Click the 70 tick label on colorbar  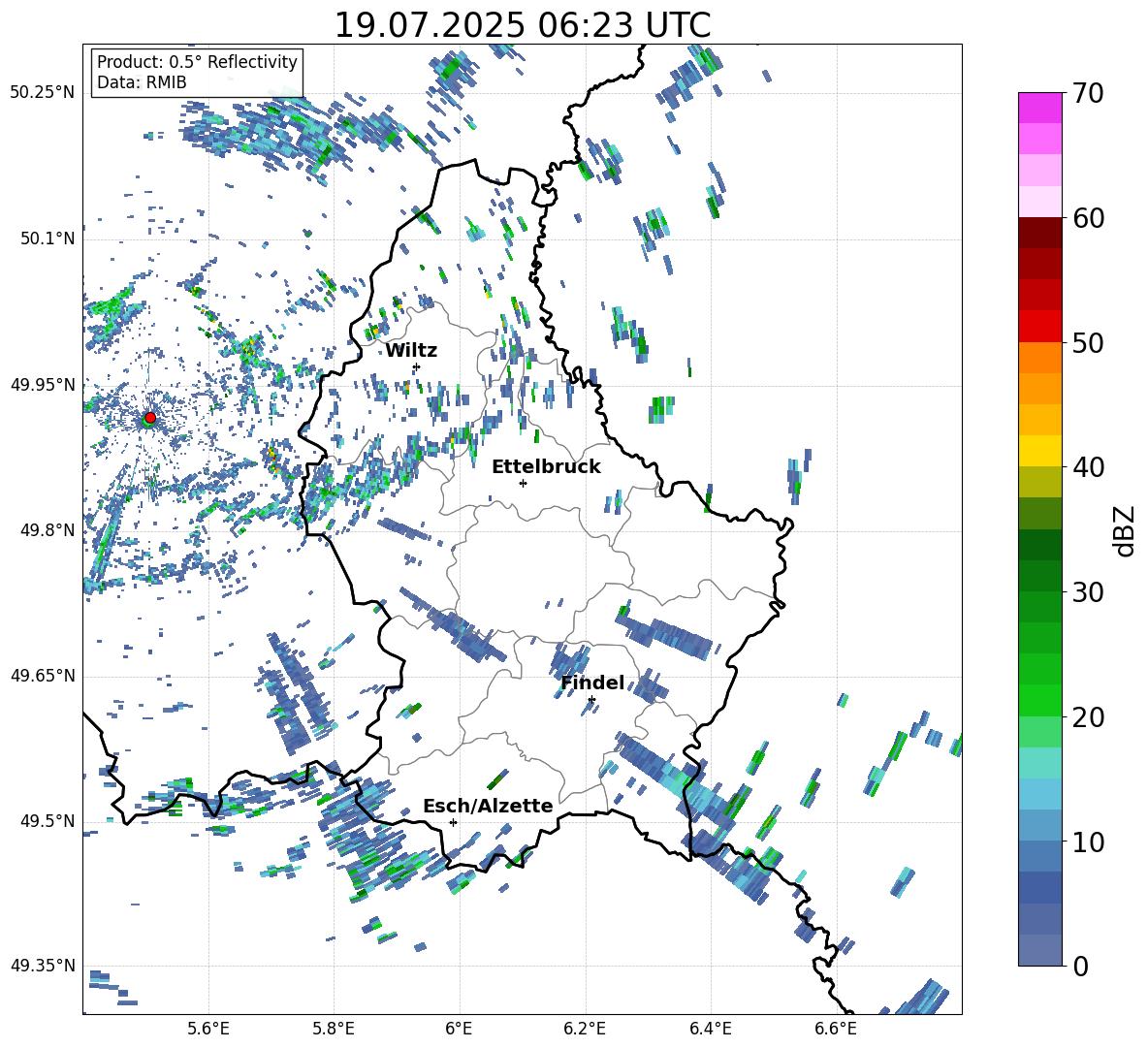point(1088,94)
